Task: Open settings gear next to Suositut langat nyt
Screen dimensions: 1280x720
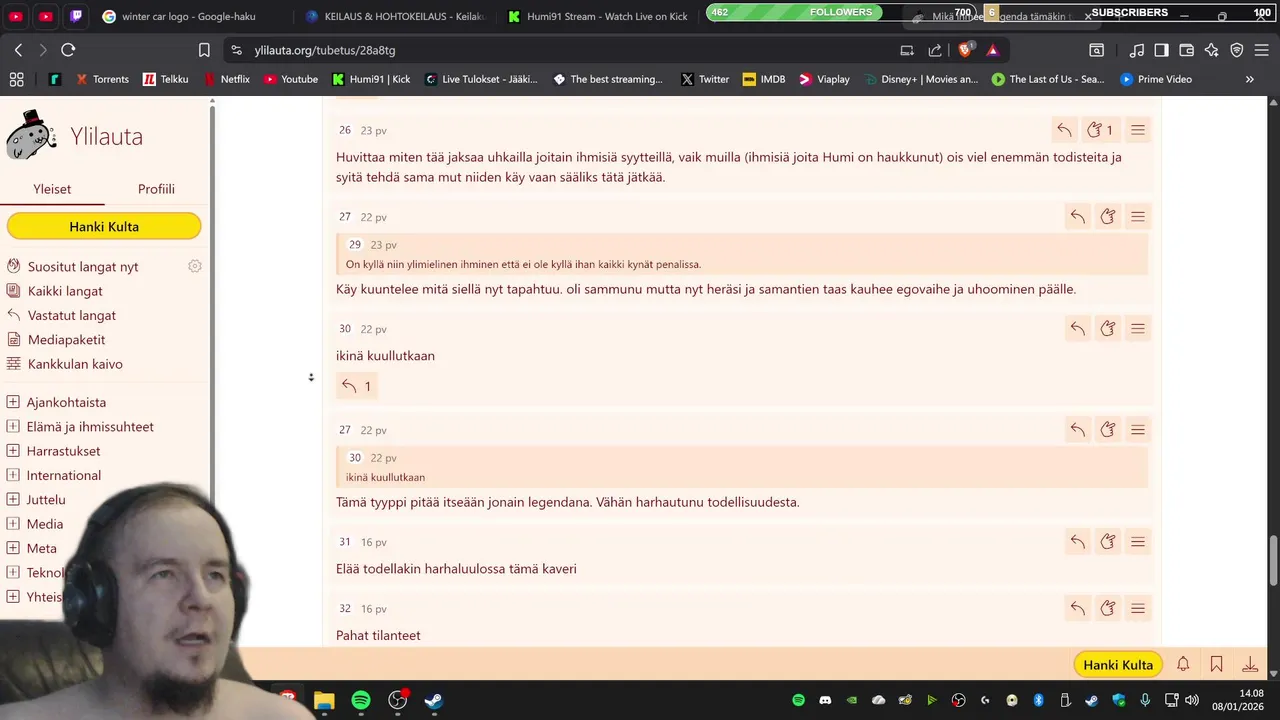Action: coord(195,266)
